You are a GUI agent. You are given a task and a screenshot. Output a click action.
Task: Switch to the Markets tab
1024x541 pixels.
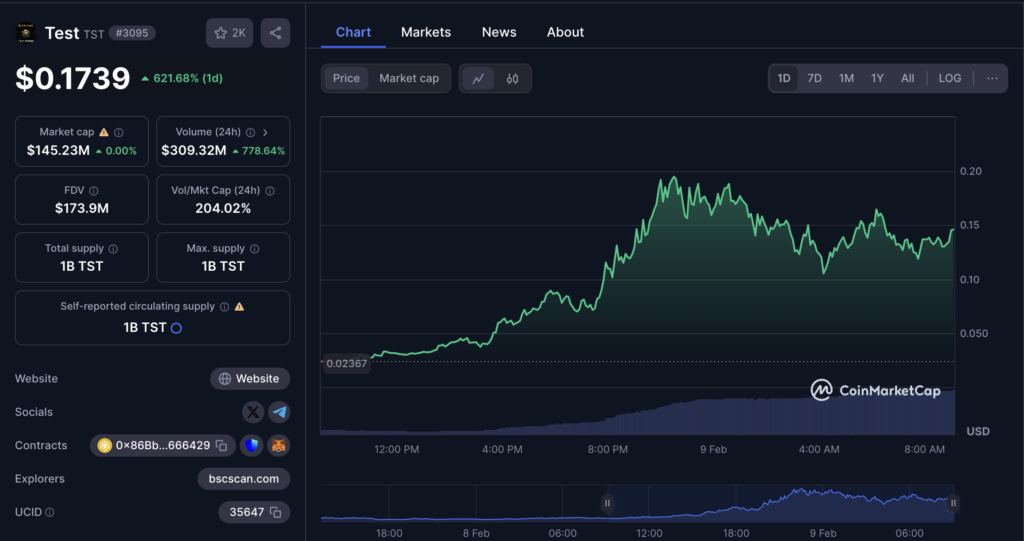click(x=426, y=32)
